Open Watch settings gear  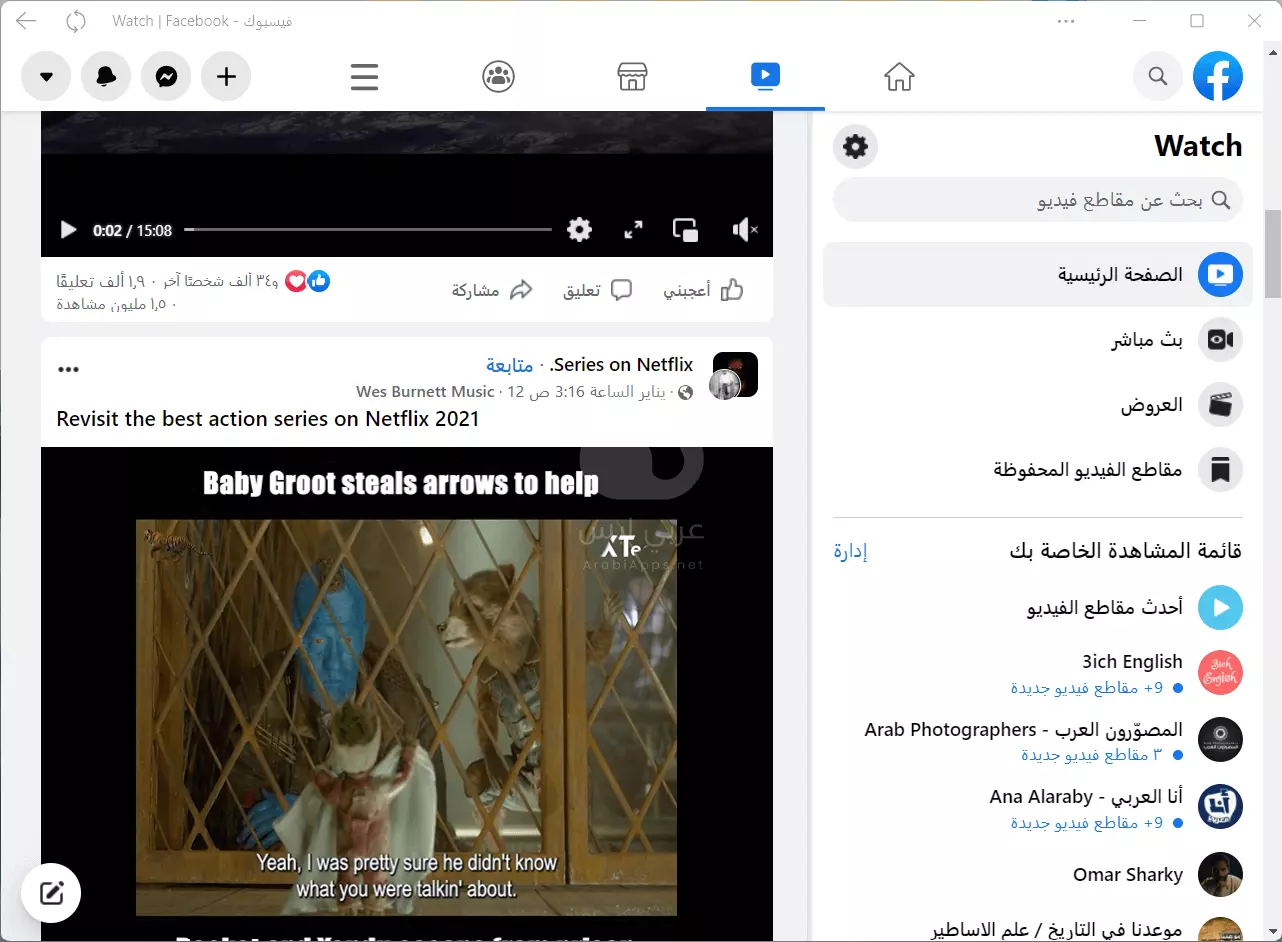855,146
